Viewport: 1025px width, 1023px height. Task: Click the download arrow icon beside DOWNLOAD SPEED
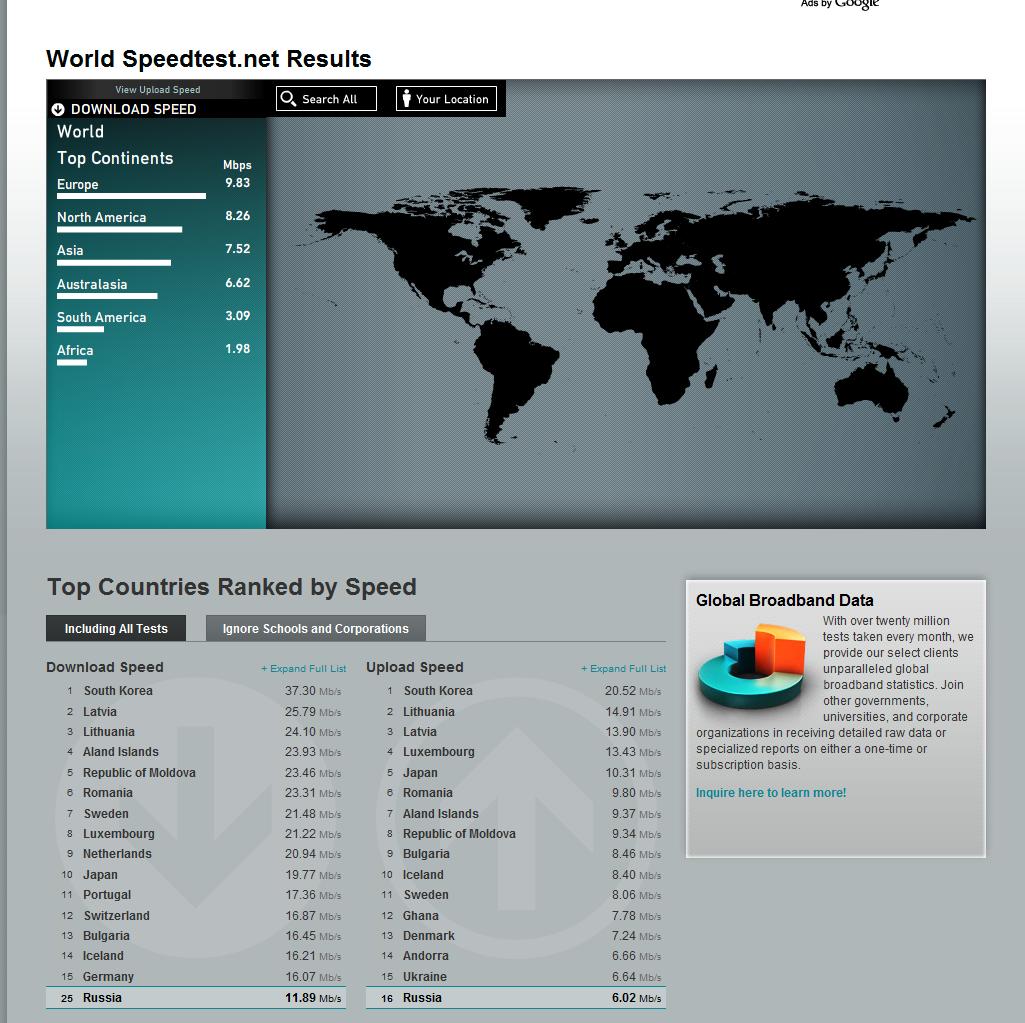pos(58,109)
